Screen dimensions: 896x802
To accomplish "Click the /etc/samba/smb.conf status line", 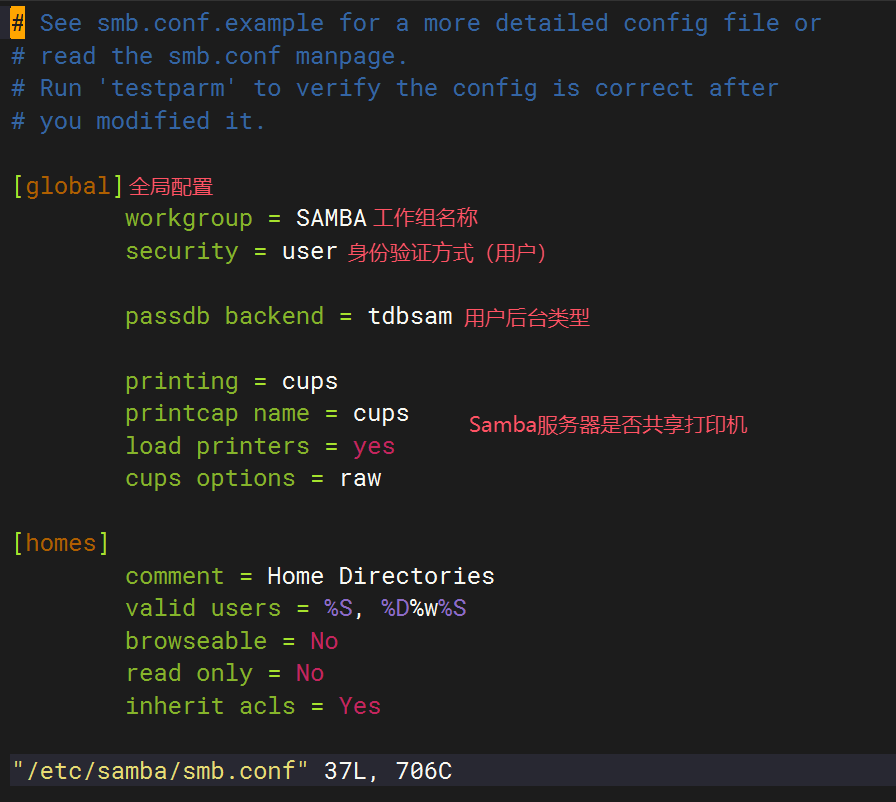I will click(x=232, y=771).
